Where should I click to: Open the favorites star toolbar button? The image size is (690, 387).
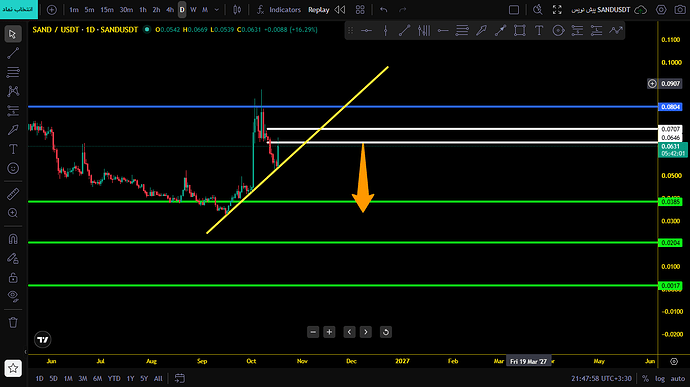(x=13, y=368)
